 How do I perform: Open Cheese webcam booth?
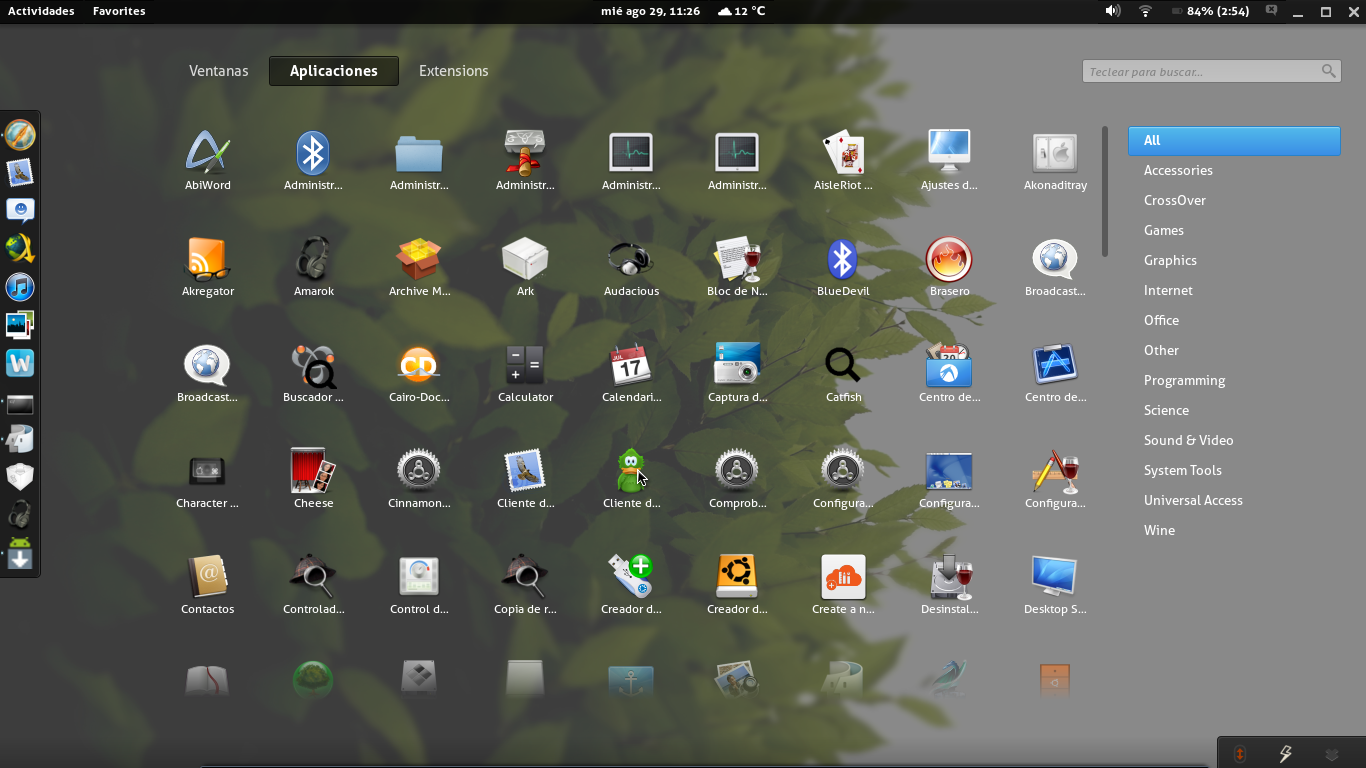click(314, 478)
